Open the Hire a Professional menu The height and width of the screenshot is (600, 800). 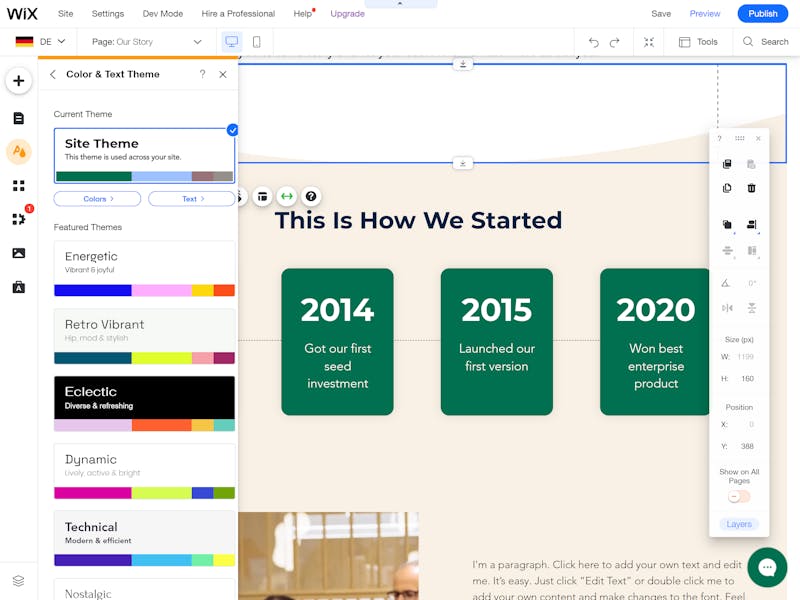[x=238, y=14]
